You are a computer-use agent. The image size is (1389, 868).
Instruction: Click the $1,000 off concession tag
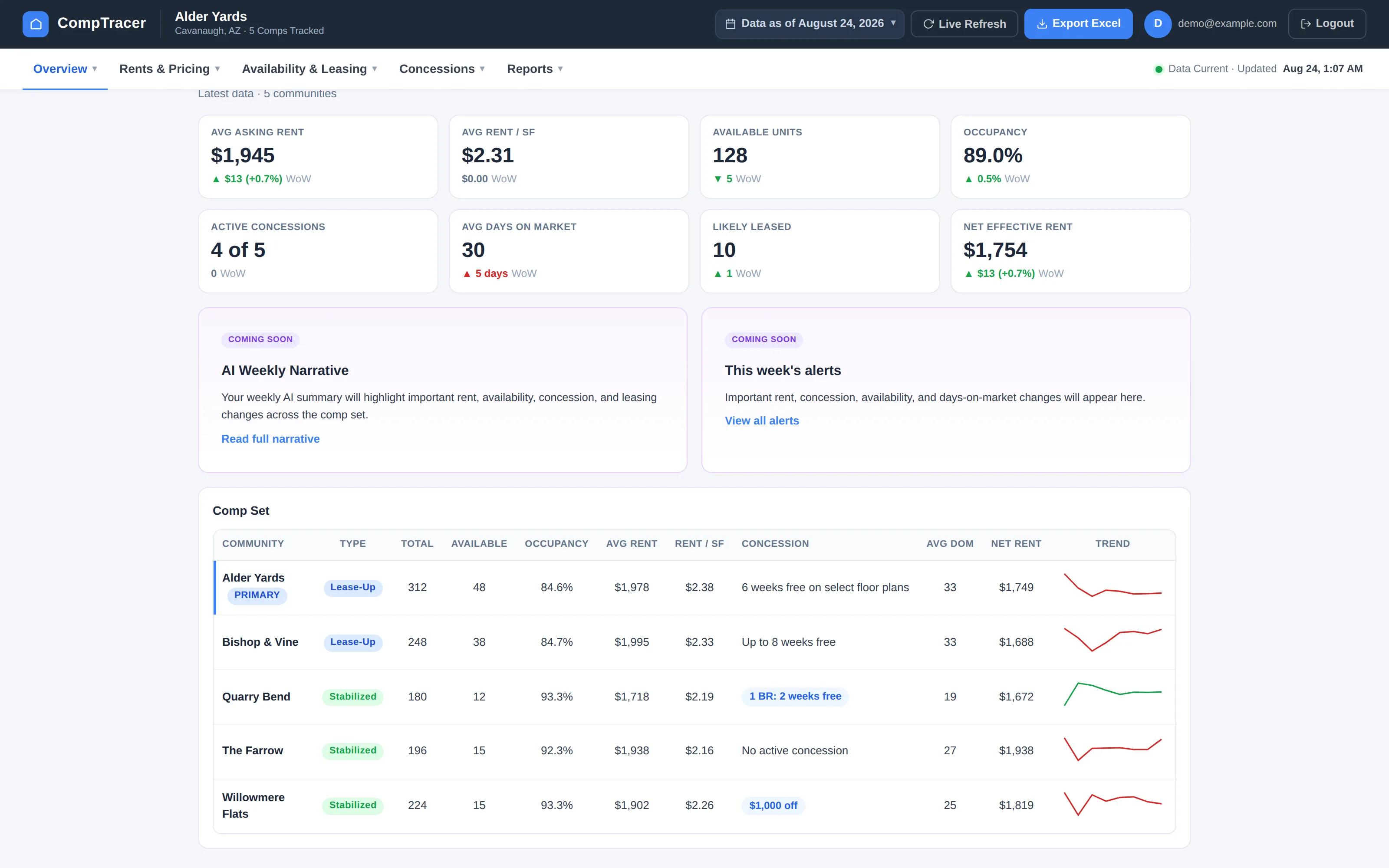tap(773, 806)
